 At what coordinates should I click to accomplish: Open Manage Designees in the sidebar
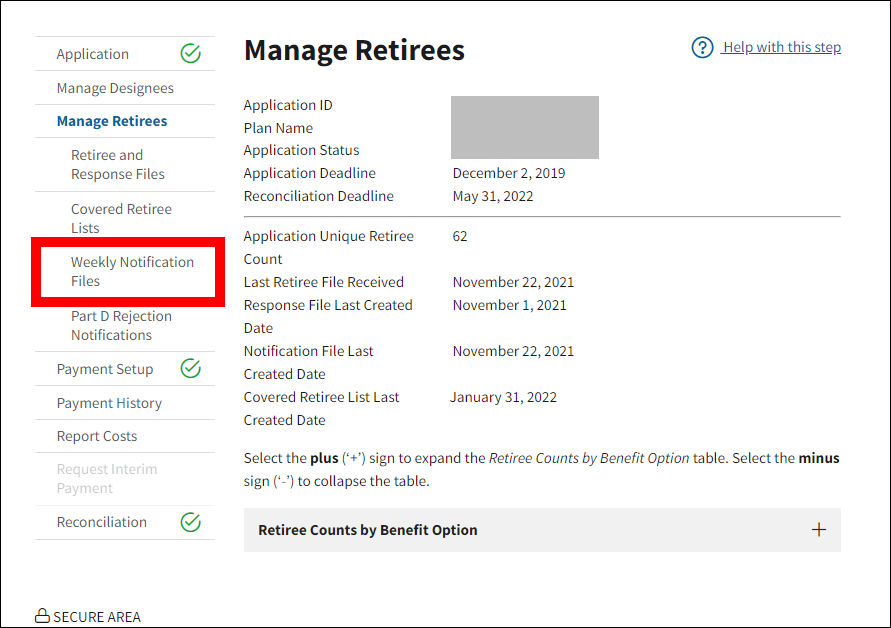[x=115, y=88]
